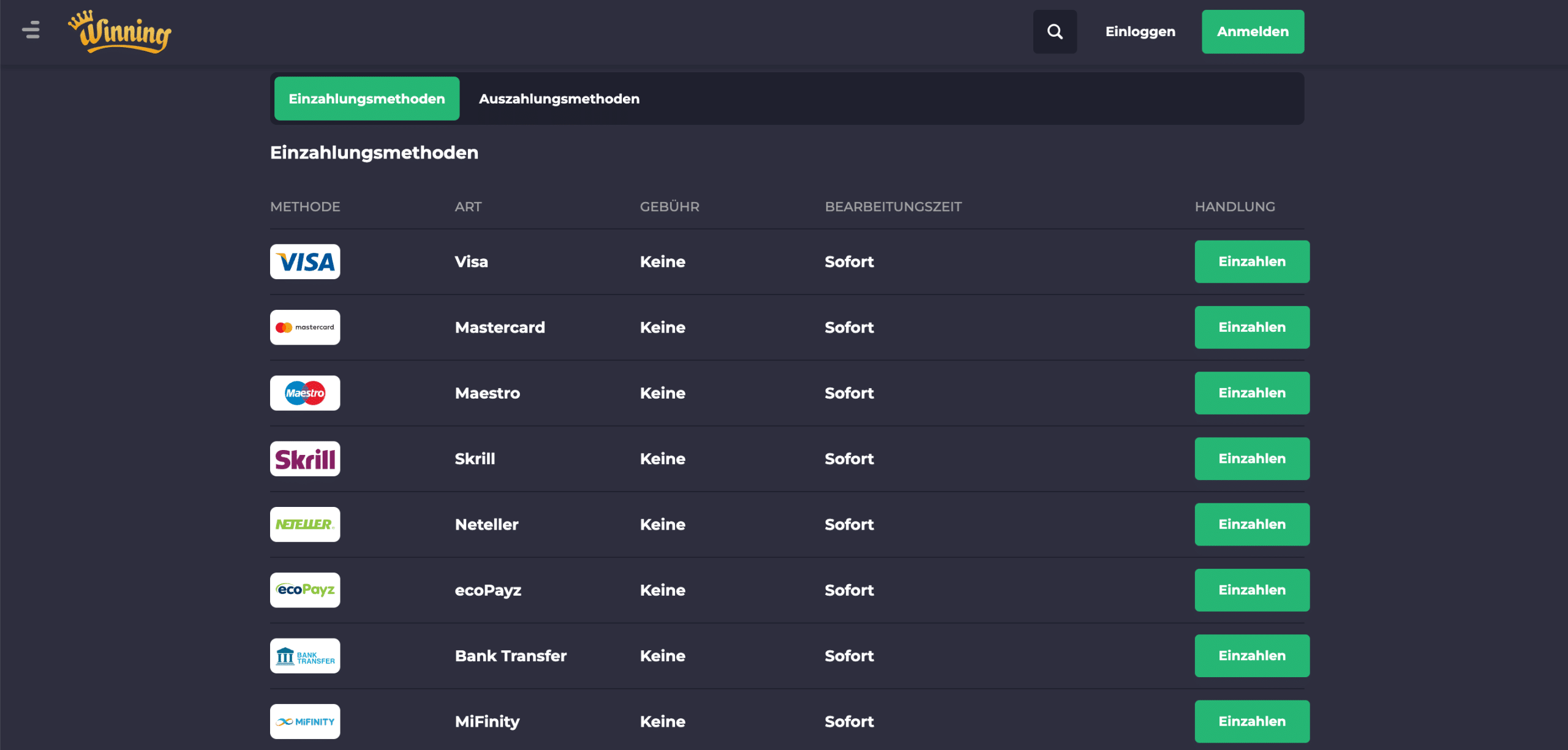Image resolution: width=1568 pixels, height=750 pixels.
Task: Click the HANDLUNG column header
Action: pos(1235,207)
